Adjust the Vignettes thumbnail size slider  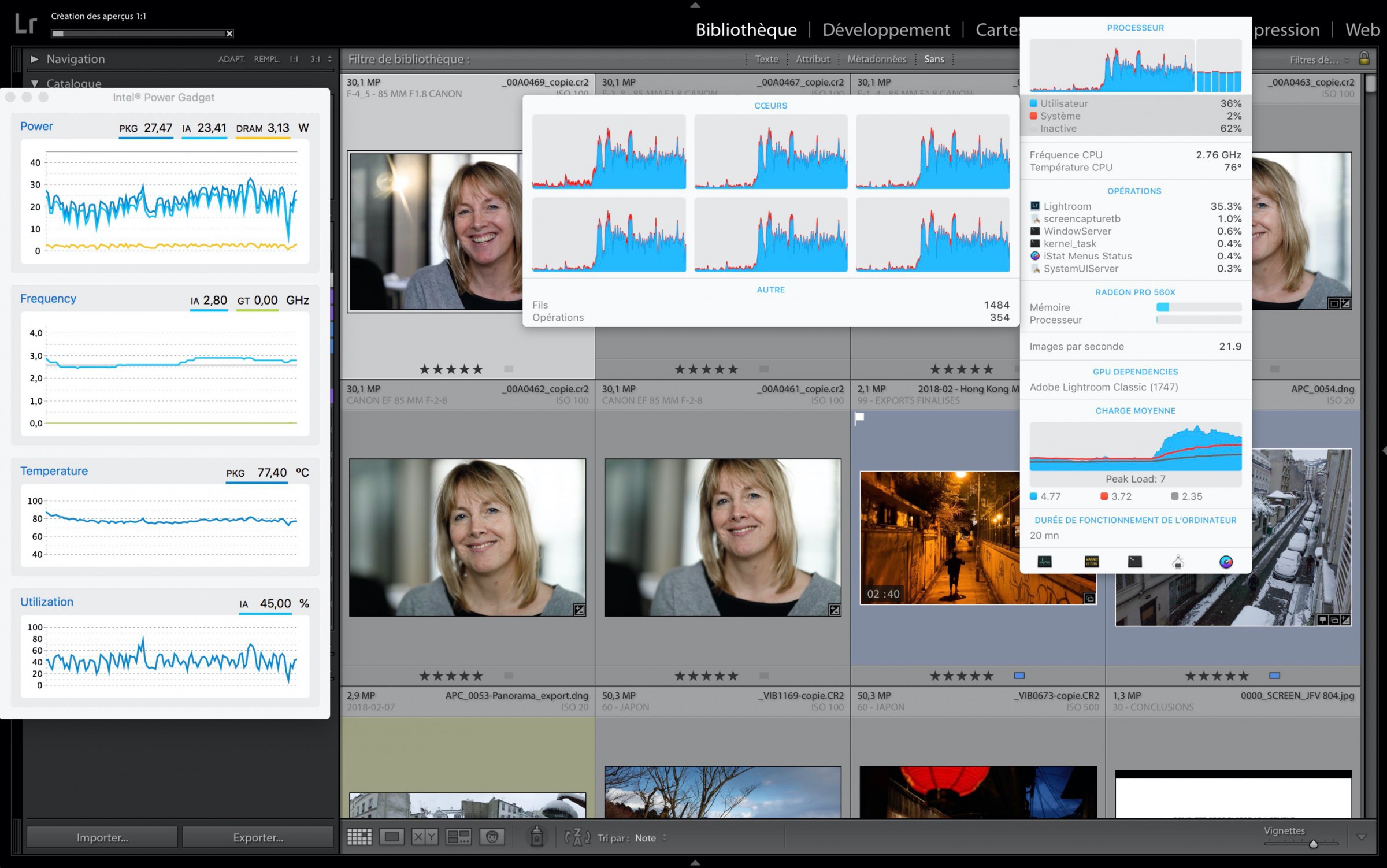[x=1313, y=844]
